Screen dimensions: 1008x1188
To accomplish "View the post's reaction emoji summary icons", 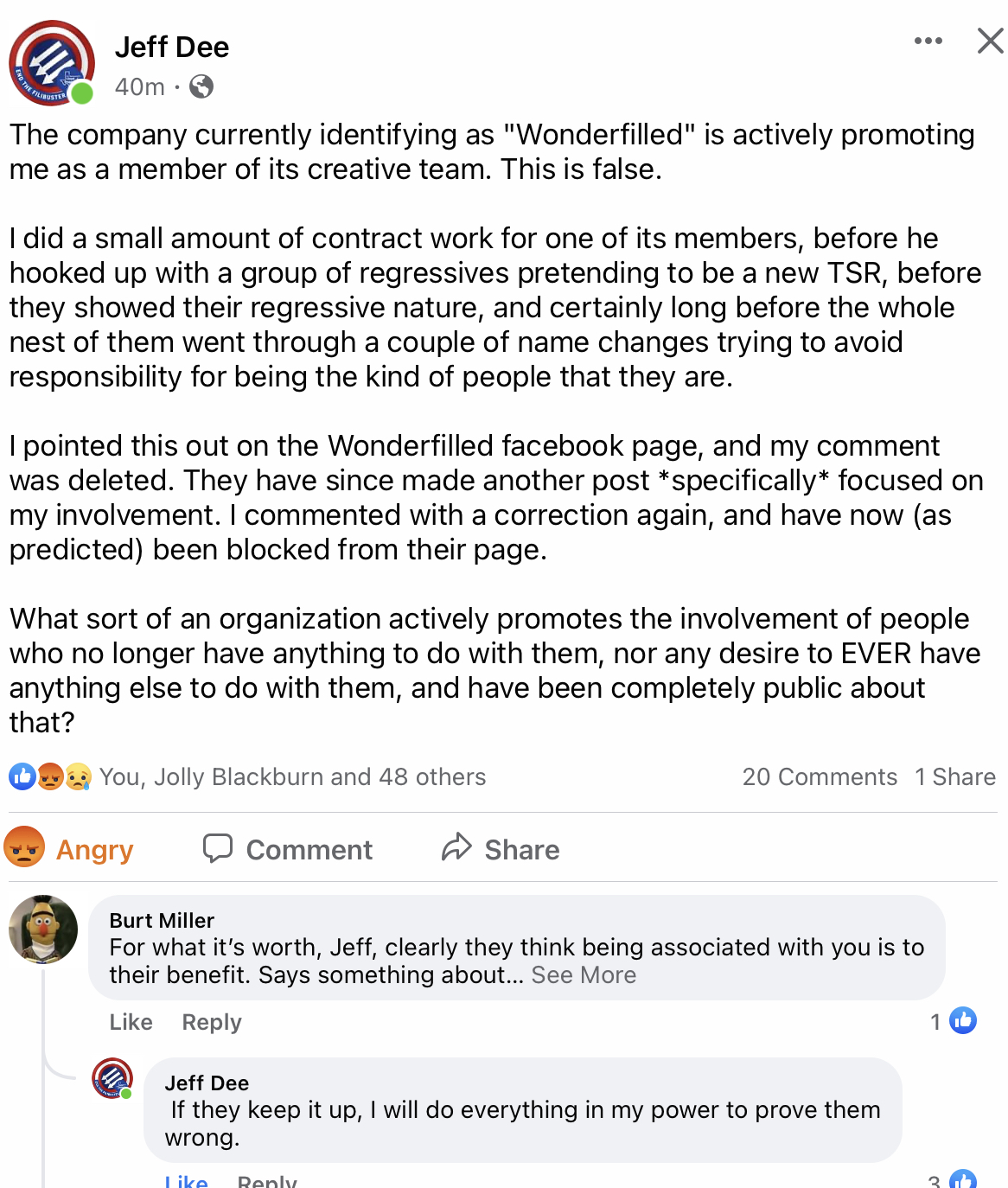I will click(x=50, y=776).
